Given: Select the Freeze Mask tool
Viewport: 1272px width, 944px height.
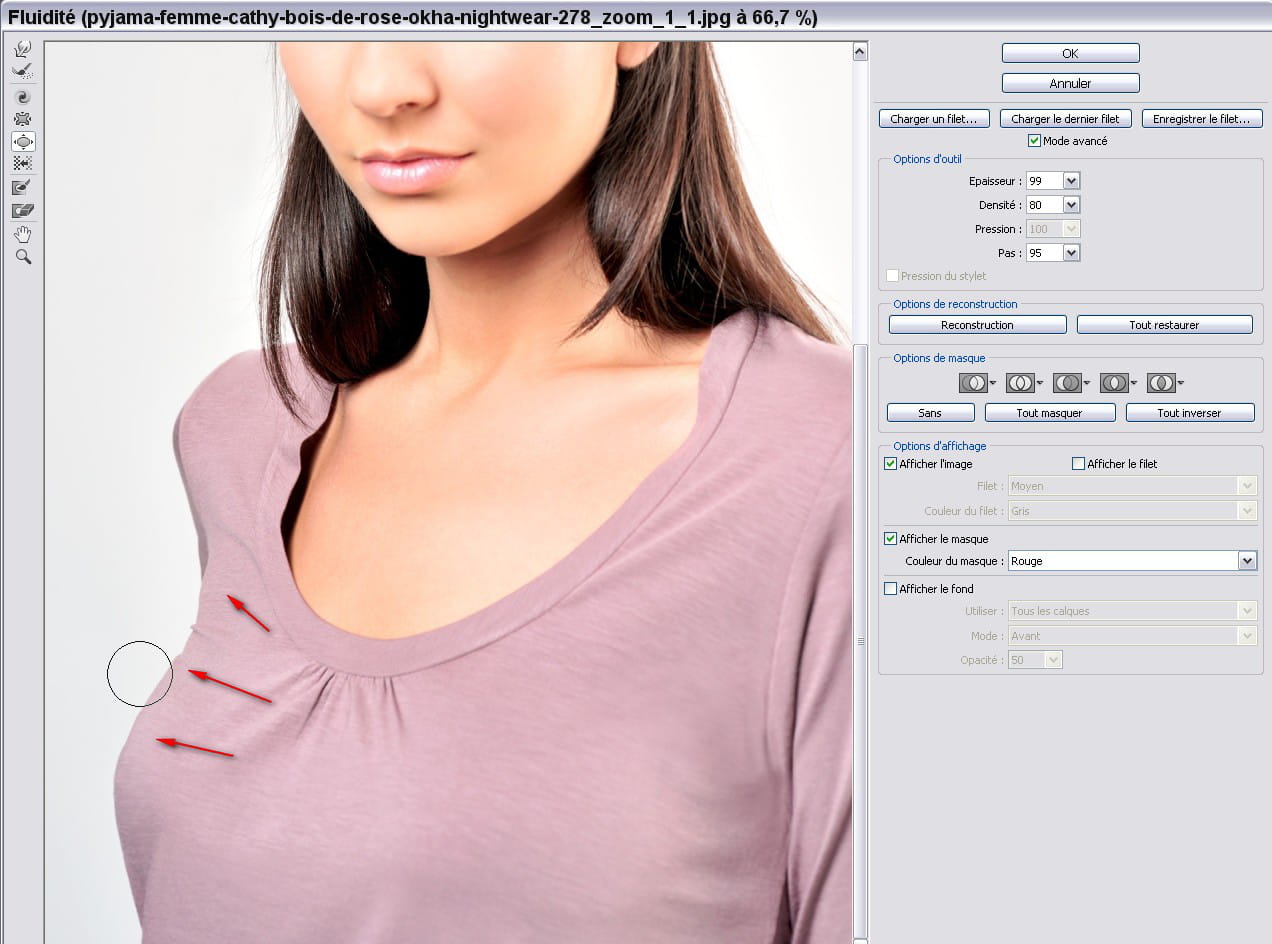Looking at the screenshot, I should 23,187.
